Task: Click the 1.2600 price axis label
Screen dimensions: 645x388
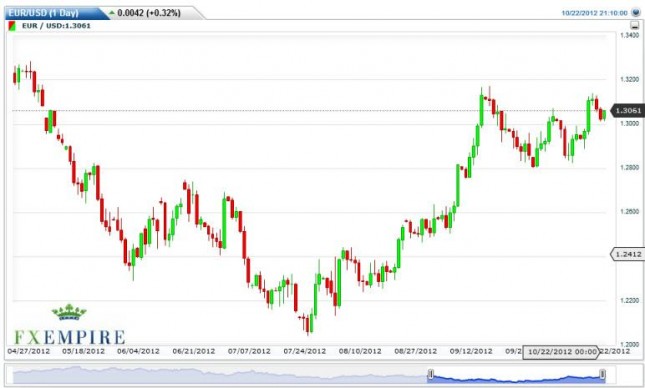Action: (629, 211)
